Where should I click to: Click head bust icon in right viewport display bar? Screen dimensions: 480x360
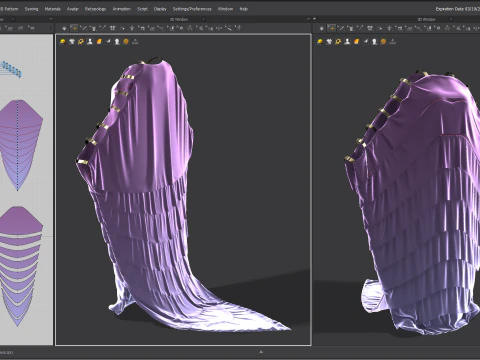coord(374,41)
